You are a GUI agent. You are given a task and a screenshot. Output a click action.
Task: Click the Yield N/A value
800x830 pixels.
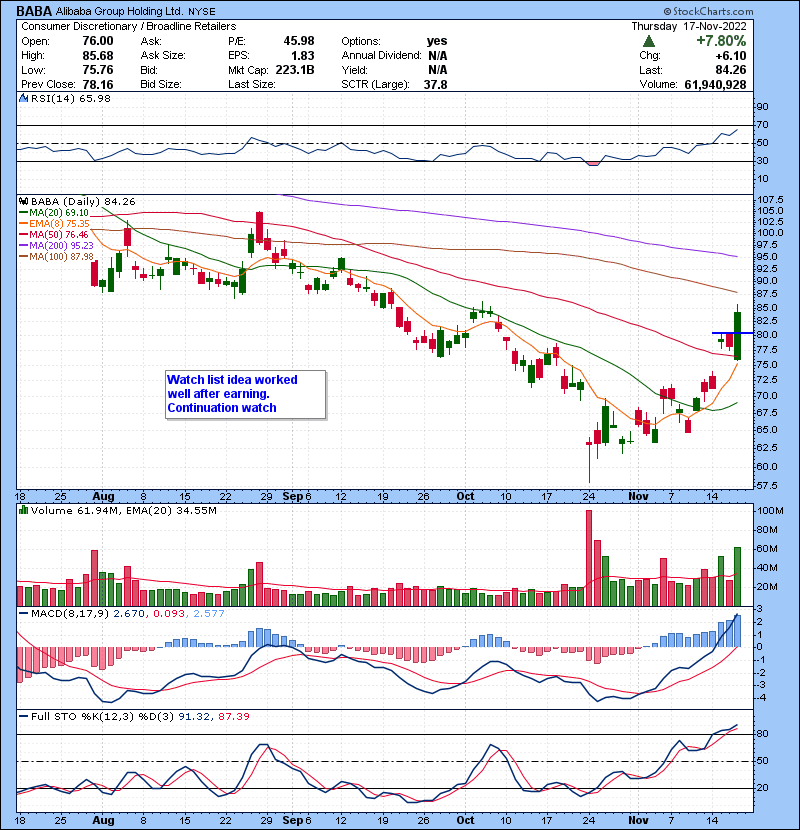click(x=437, y=69)
